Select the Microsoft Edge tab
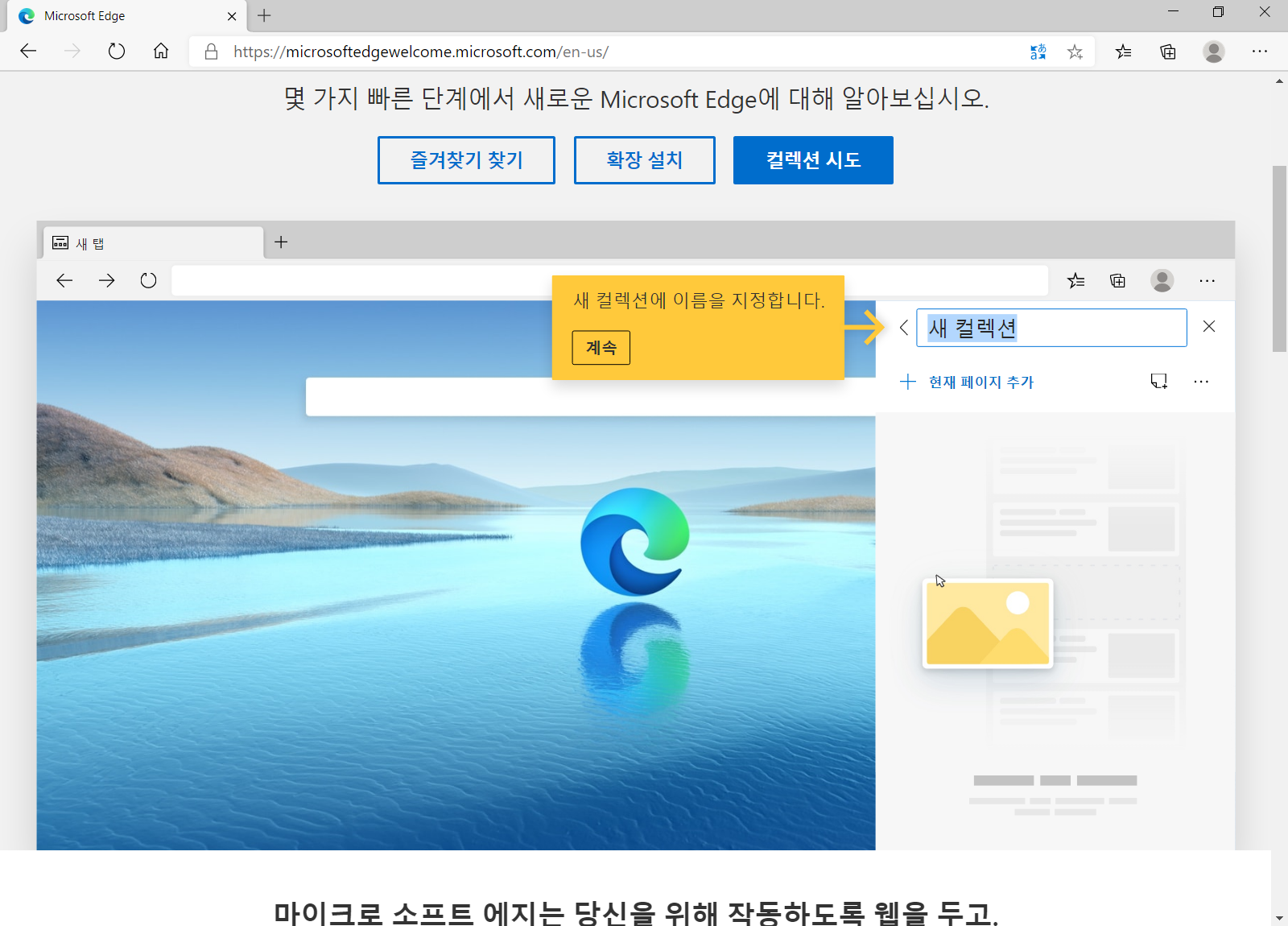Image resolution: width=1288 pixels, height=926 pixels. click(125, 16)
